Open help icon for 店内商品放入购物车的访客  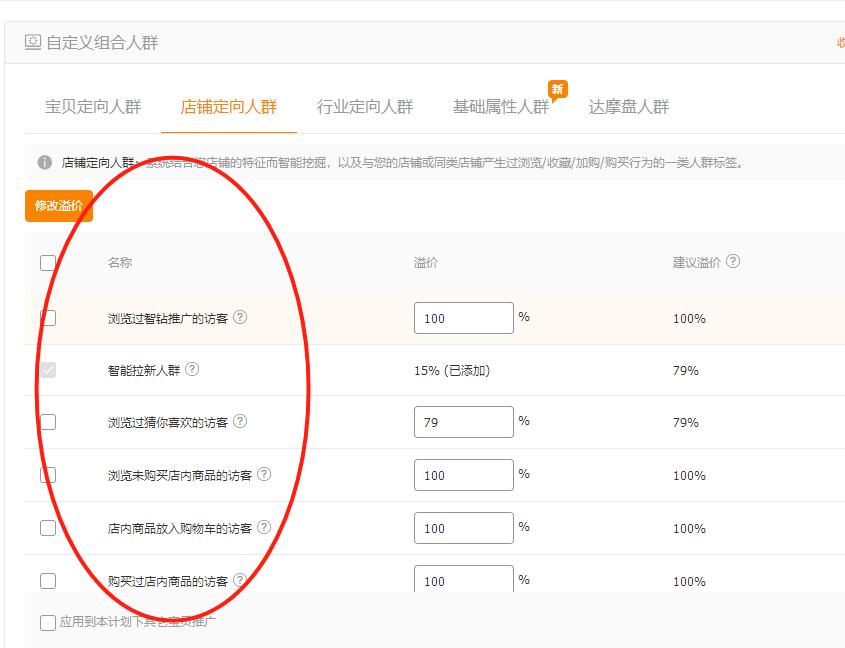pos(263,528)
